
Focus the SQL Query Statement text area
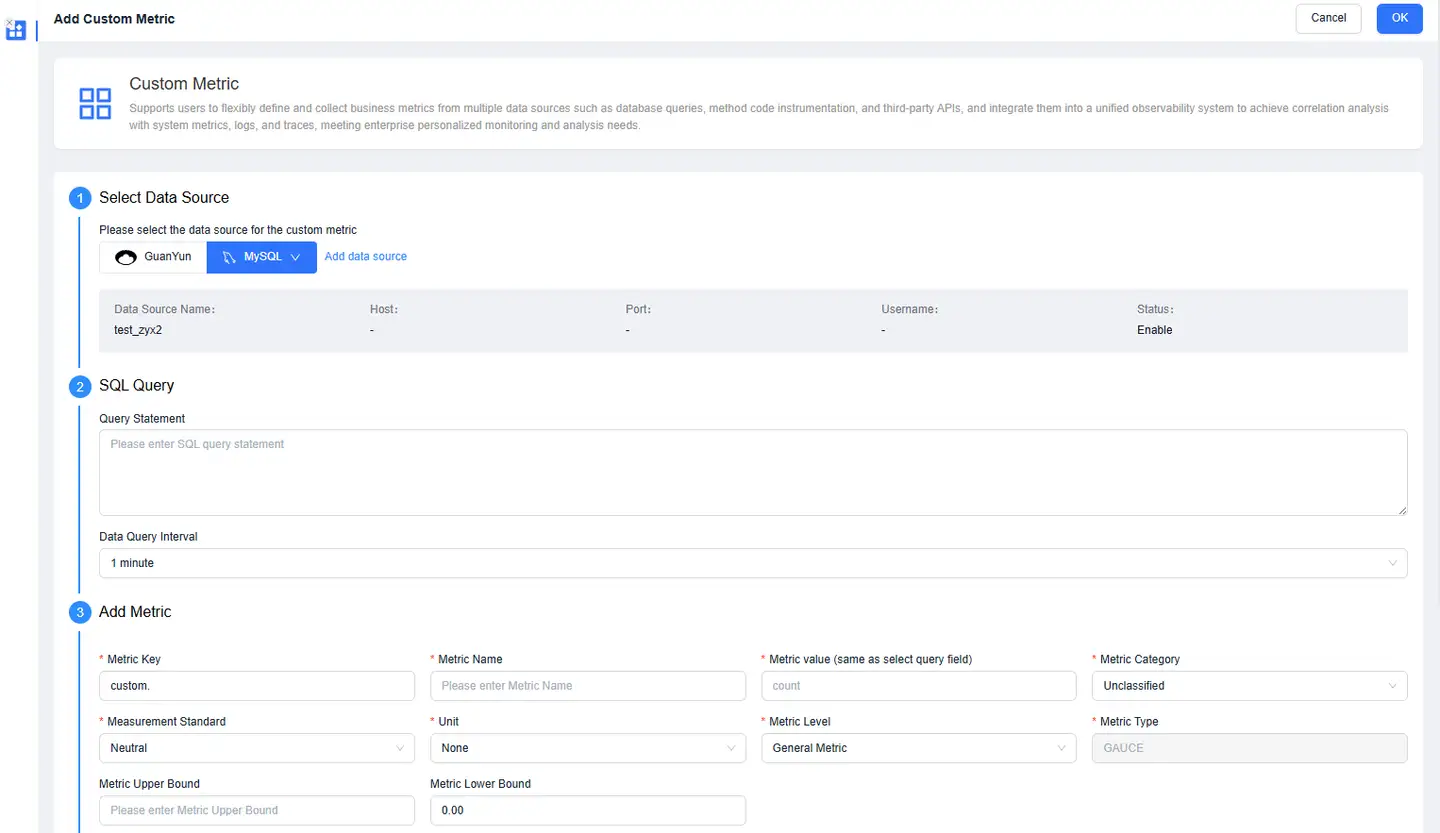[x=752, y=473]
